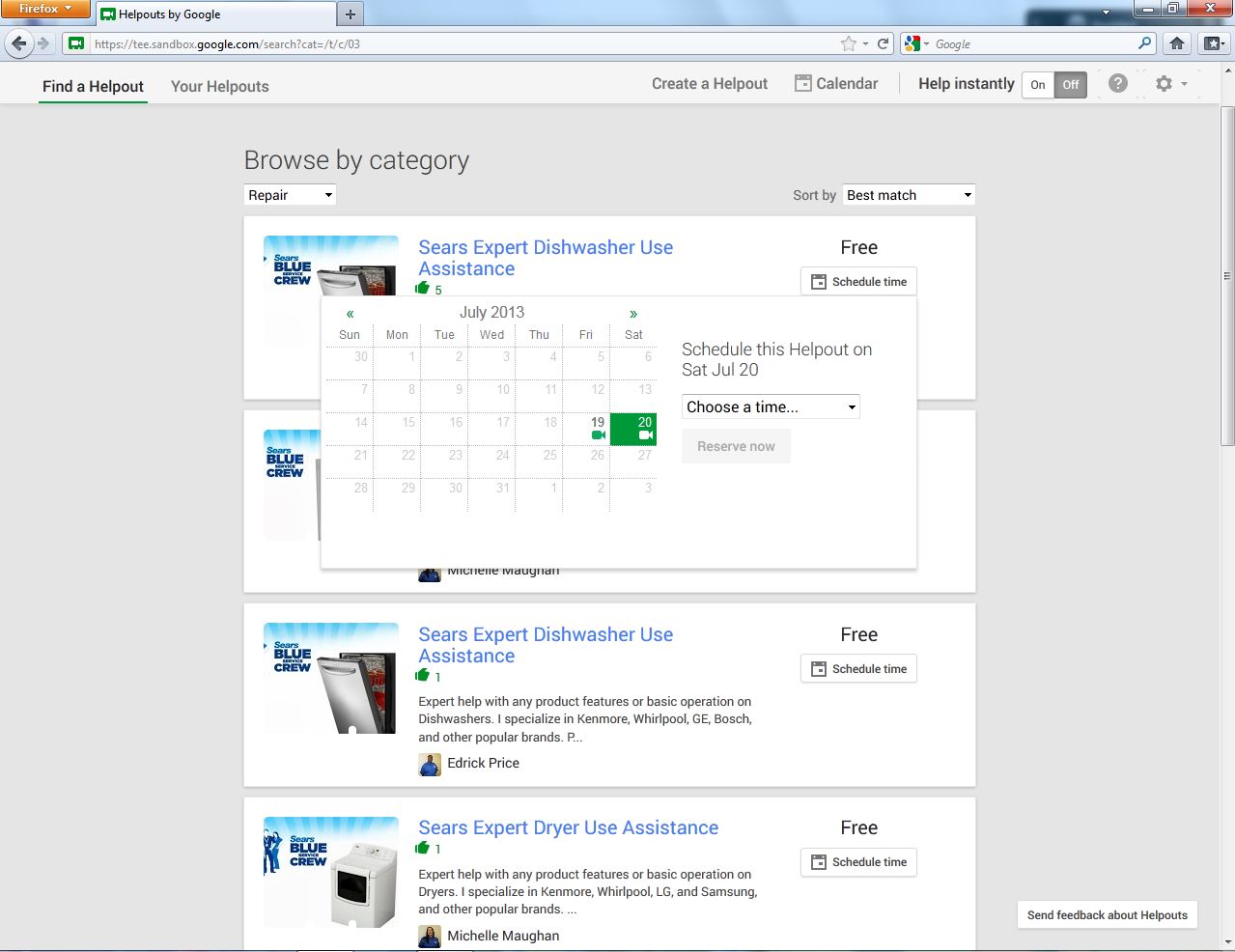The image size is (1235, 952).
Task: Open Edrick Price's Dishwasher Use Assistance title
Action: (546, 645)
